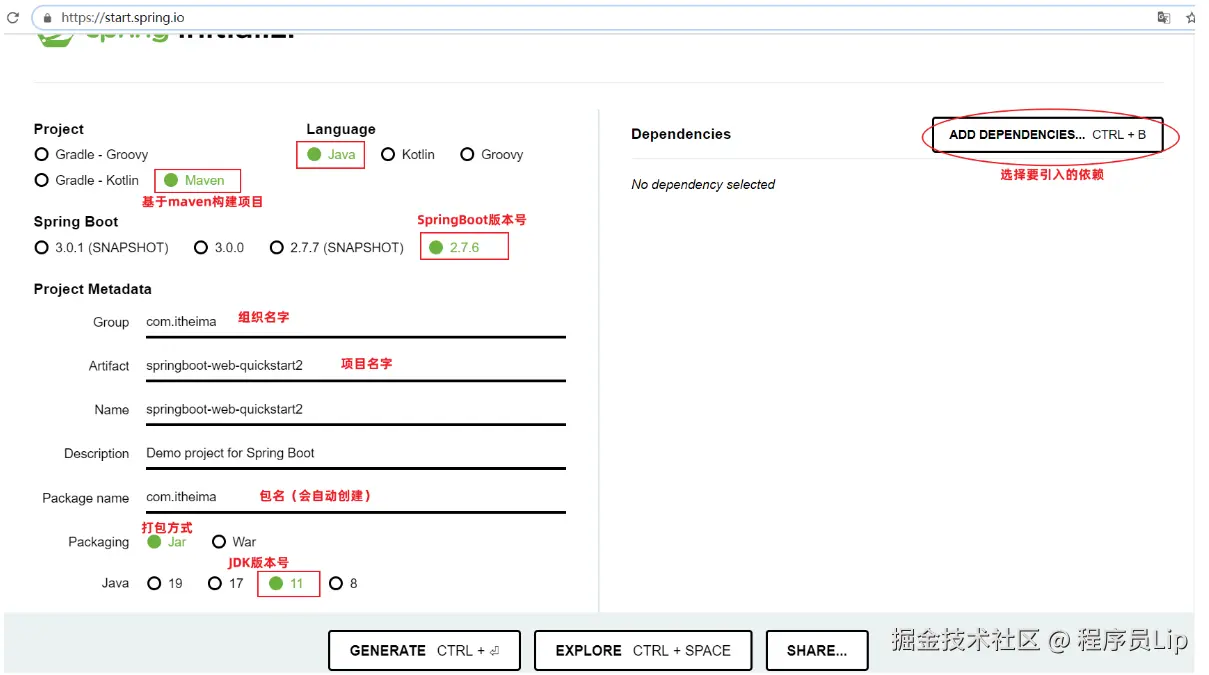Choose Maven as the project type
Viewport: 1209px width, 675px height.
coord(195,180)
